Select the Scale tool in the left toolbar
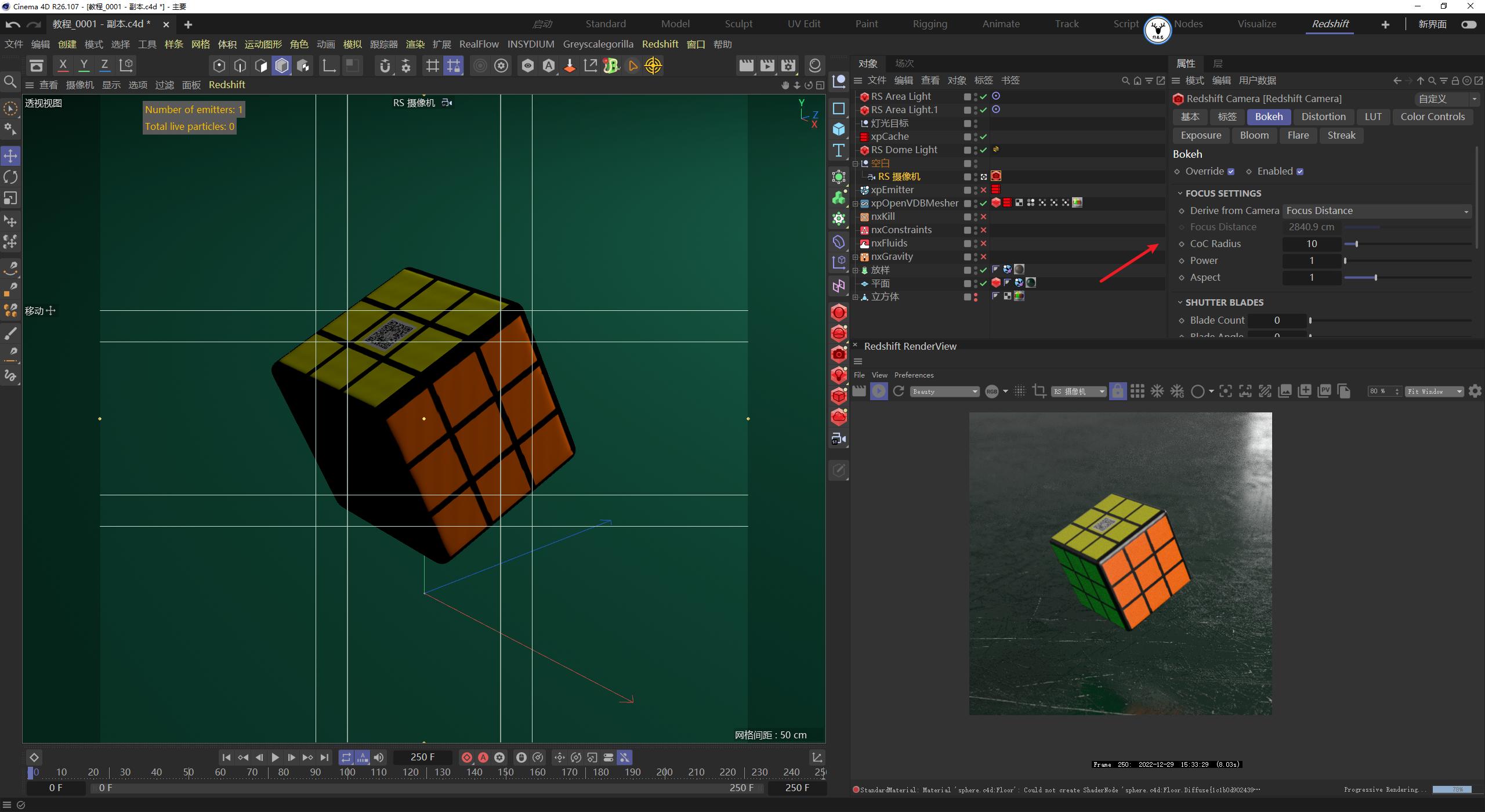The image size is (1485, 812). pyautogui.click(x=10, y=198)
